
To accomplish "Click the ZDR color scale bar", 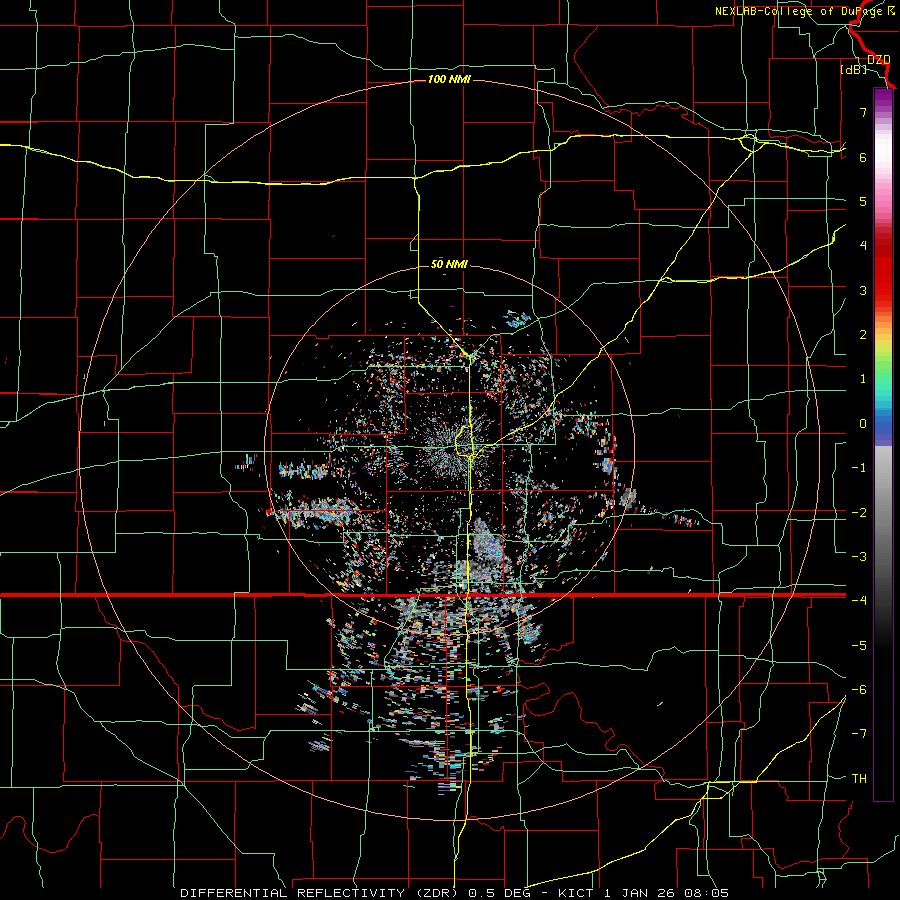I will 883,444.
